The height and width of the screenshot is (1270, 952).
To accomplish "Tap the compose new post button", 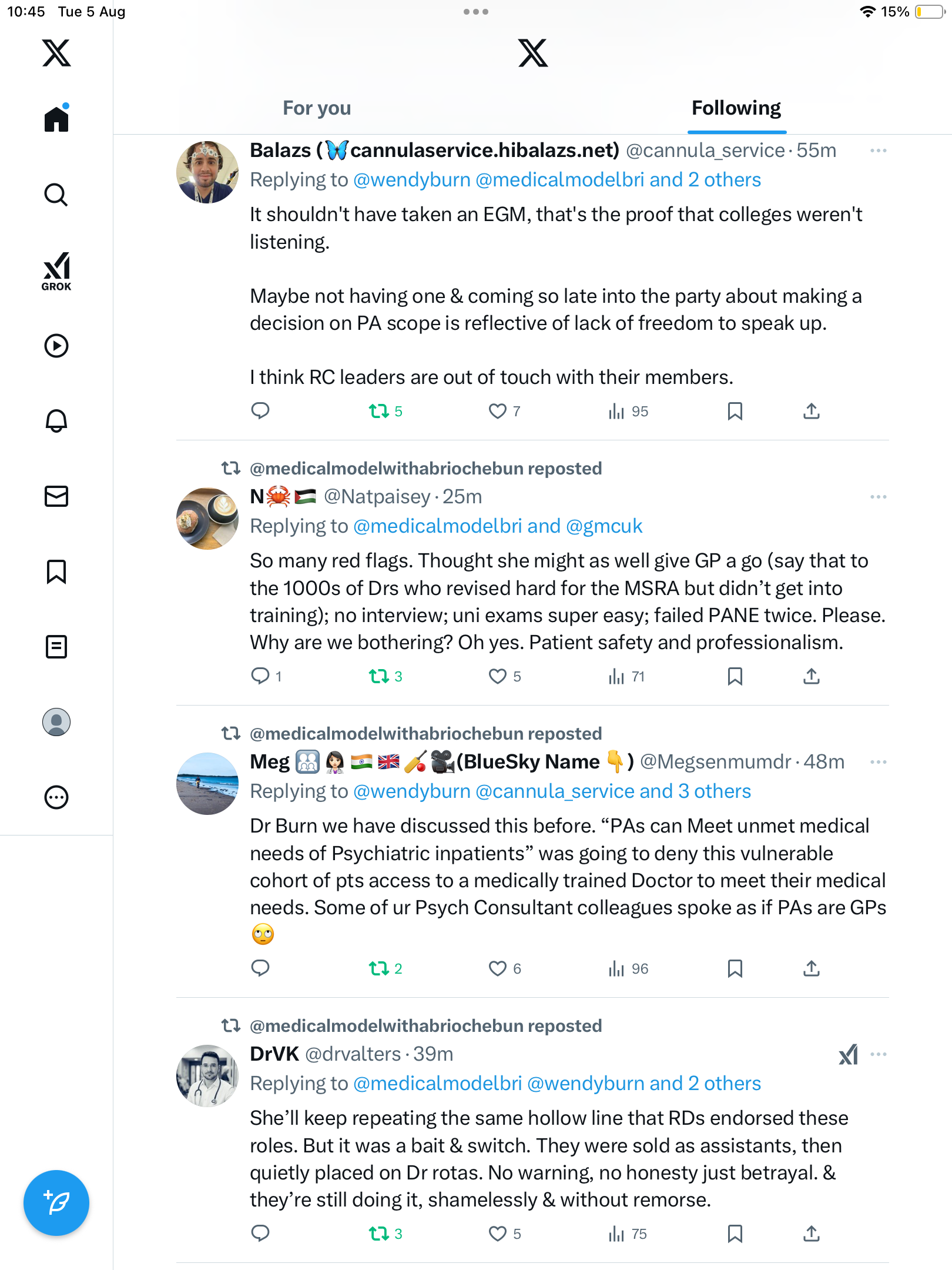I will (56, 1203).
